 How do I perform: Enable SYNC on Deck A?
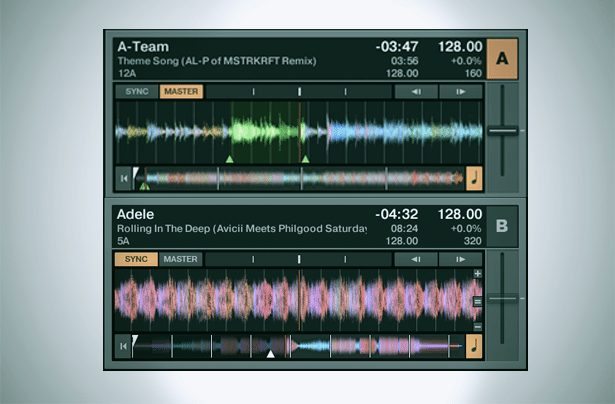(x=136, y=91)
